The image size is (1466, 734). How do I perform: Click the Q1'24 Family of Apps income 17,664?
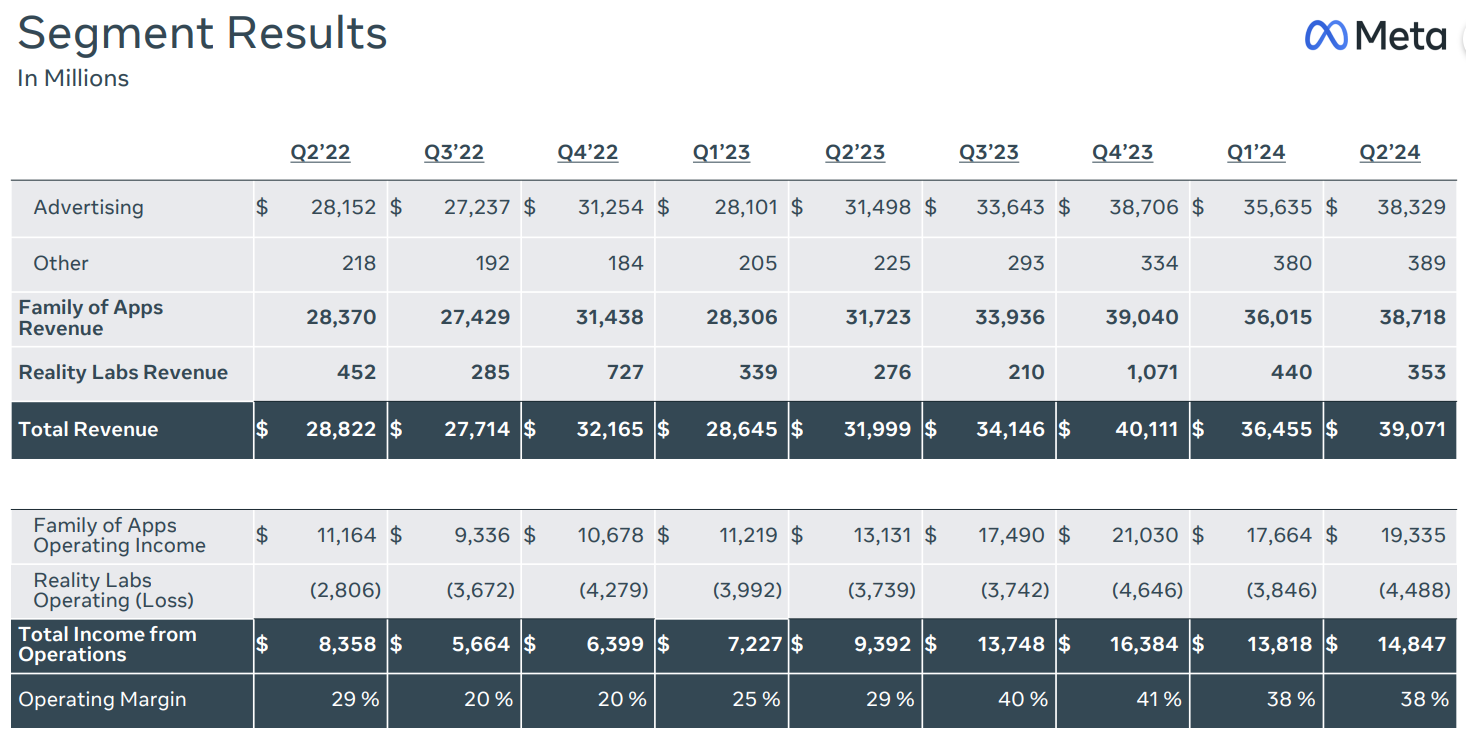1278,536
